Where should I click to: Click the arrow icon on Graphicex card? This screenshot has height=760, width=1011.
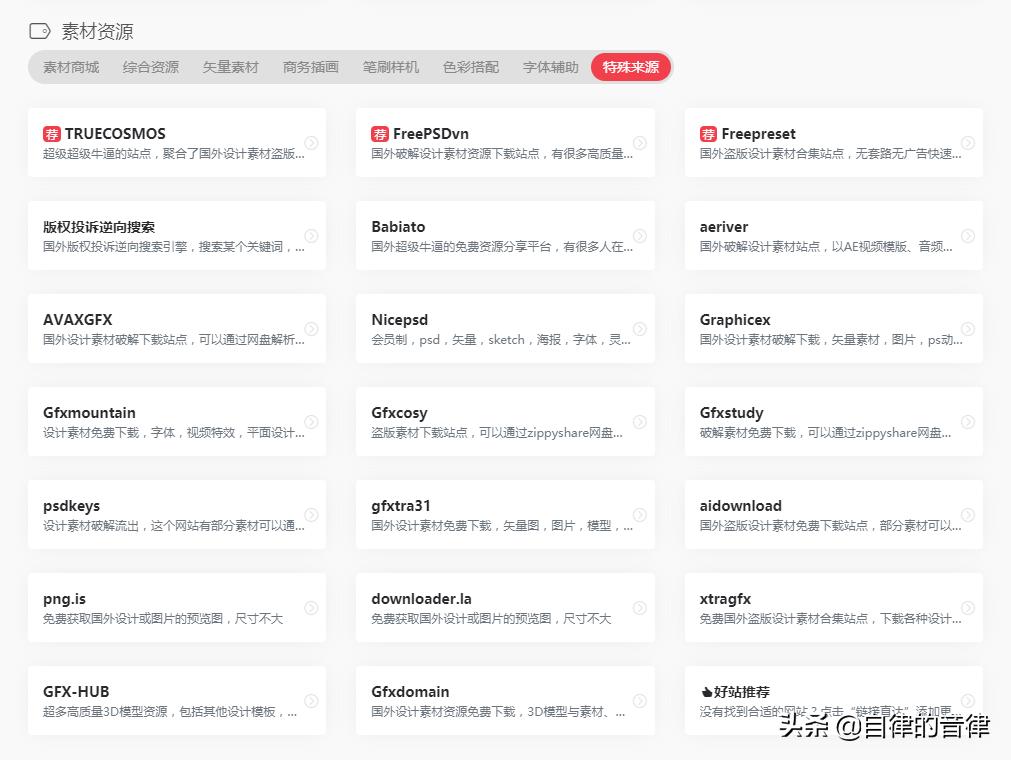coord(967,328)
